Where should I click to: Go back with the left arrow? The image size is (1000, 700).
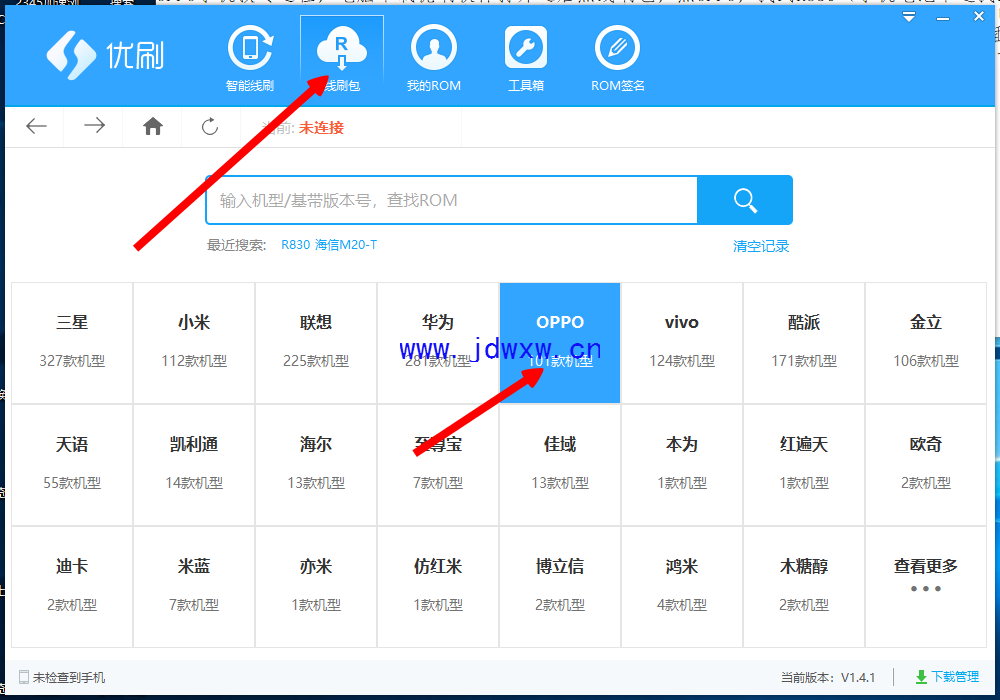[36, 126]
